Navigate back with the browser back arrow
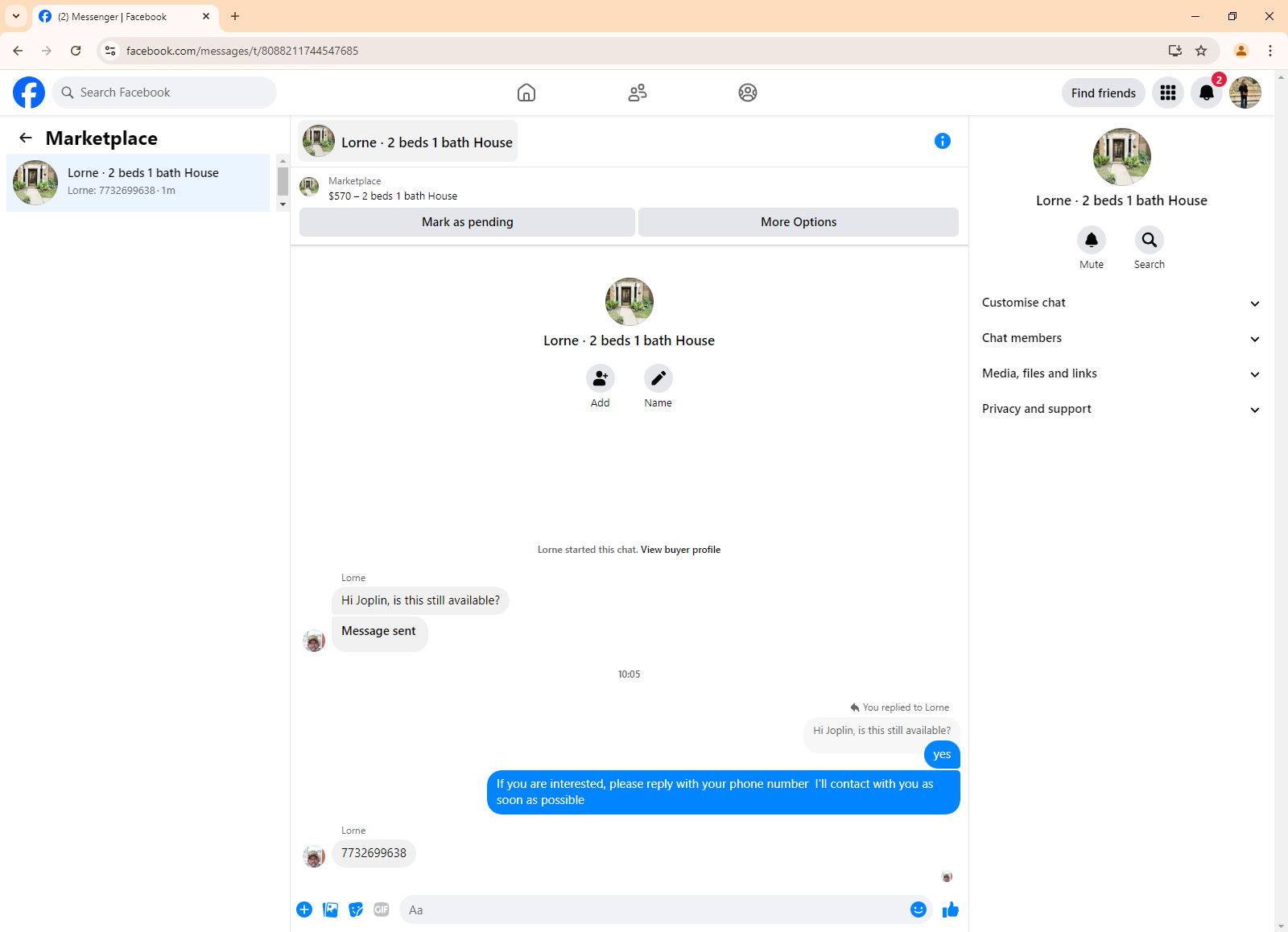1288x932 pixels. 18,51
